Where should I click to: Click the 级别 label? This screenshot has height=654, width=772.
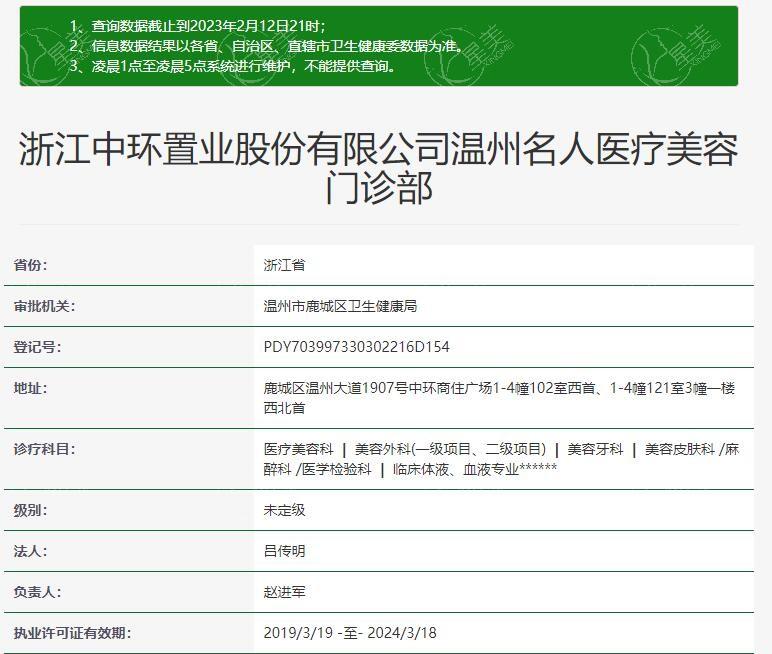tap(31, 510)
